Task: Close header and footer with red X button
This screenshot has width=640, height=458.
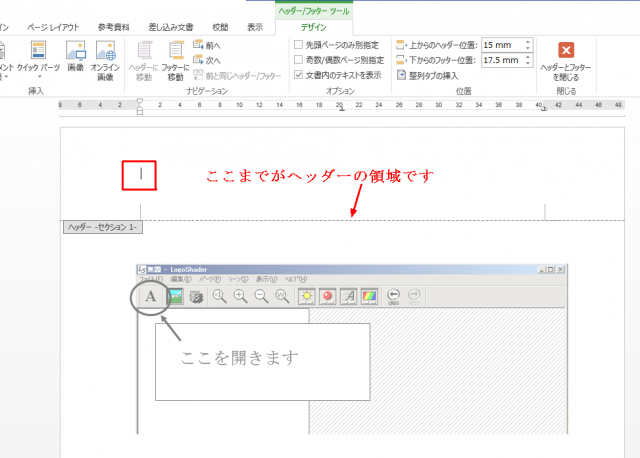Action: (x=566, y=51)
